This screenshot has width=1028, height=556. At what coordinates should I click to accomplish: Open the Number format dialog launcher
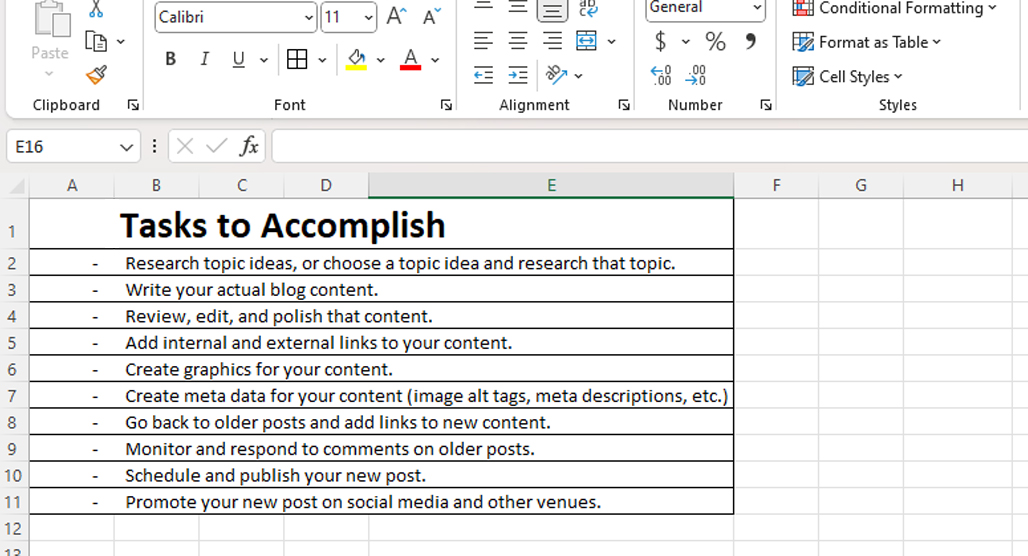(766, 105)
